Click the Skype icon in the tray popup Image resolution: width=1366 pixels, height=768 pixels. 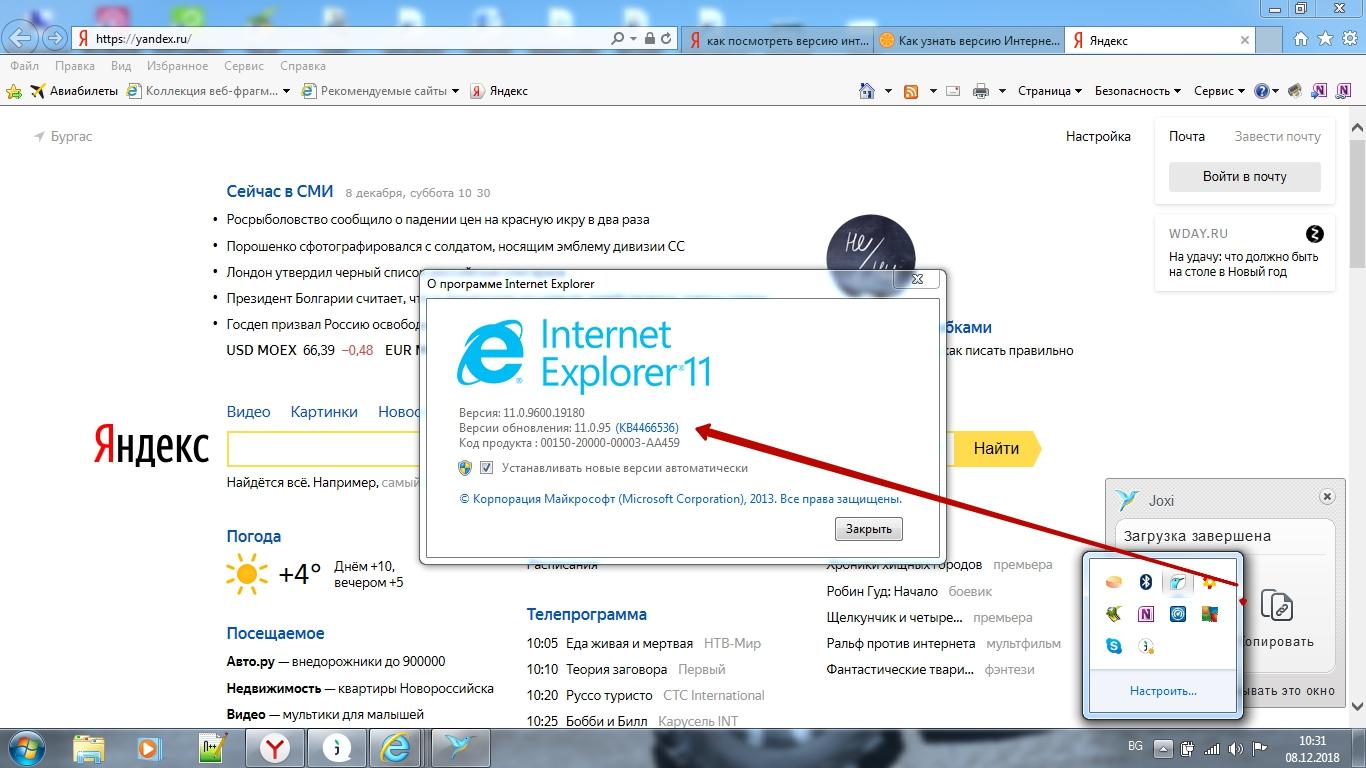1114,646
